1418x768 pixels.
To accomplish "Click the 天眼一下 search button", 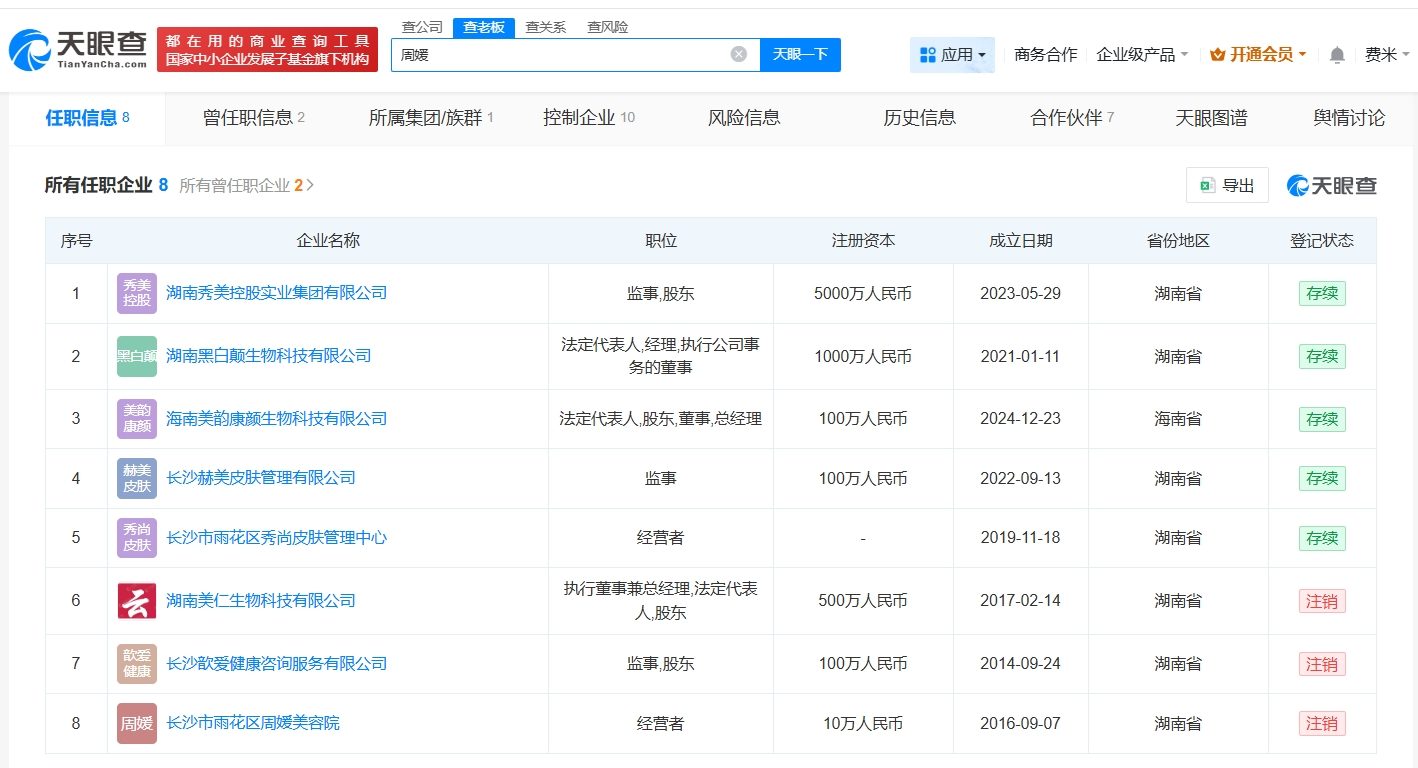I will coord(800,55).
